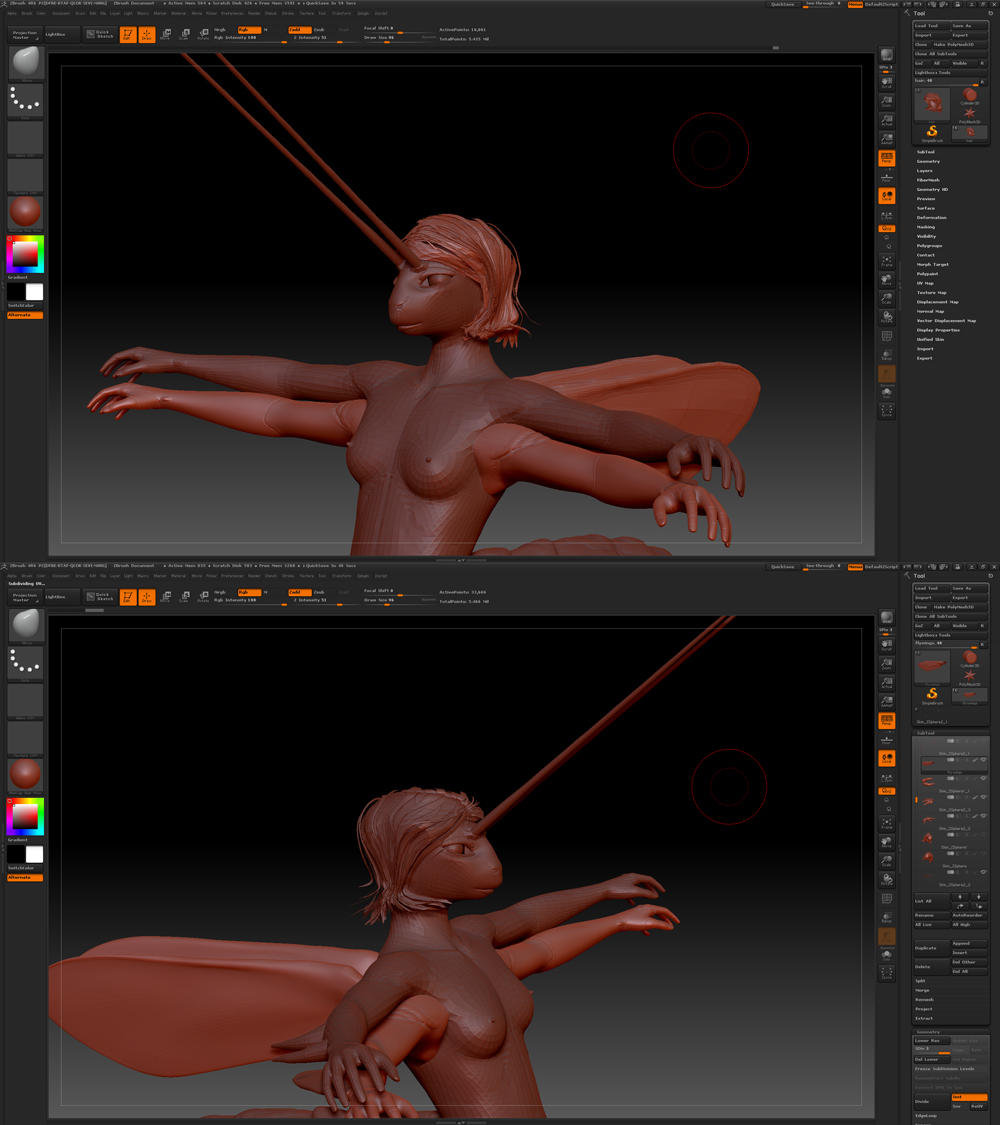
Task: Expand FiberMesh section in Tool palette
Action: [x=928, y=180]
